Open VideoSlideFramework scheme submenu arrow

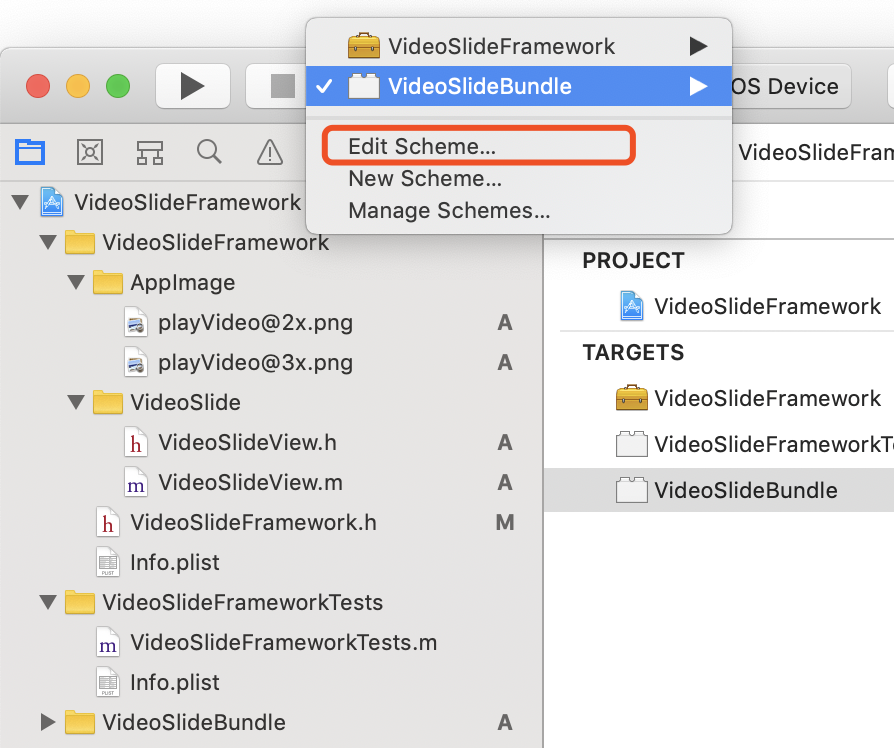click(x=698, y=46)
